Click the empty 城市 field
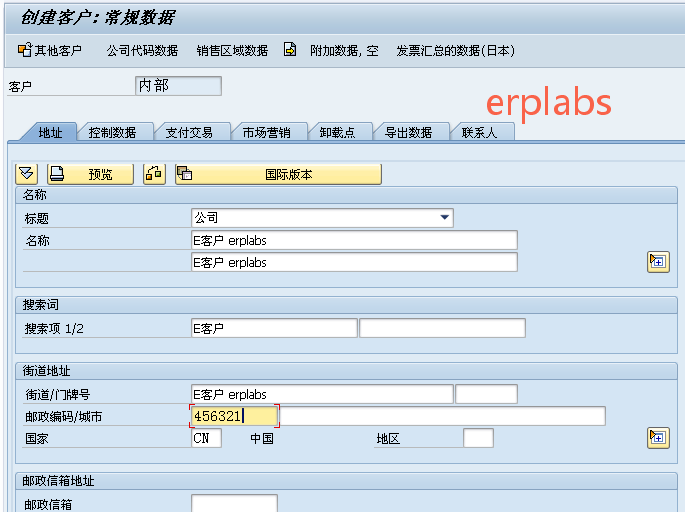The width and height of the screenshot is (685, 512). click(442, 416)
